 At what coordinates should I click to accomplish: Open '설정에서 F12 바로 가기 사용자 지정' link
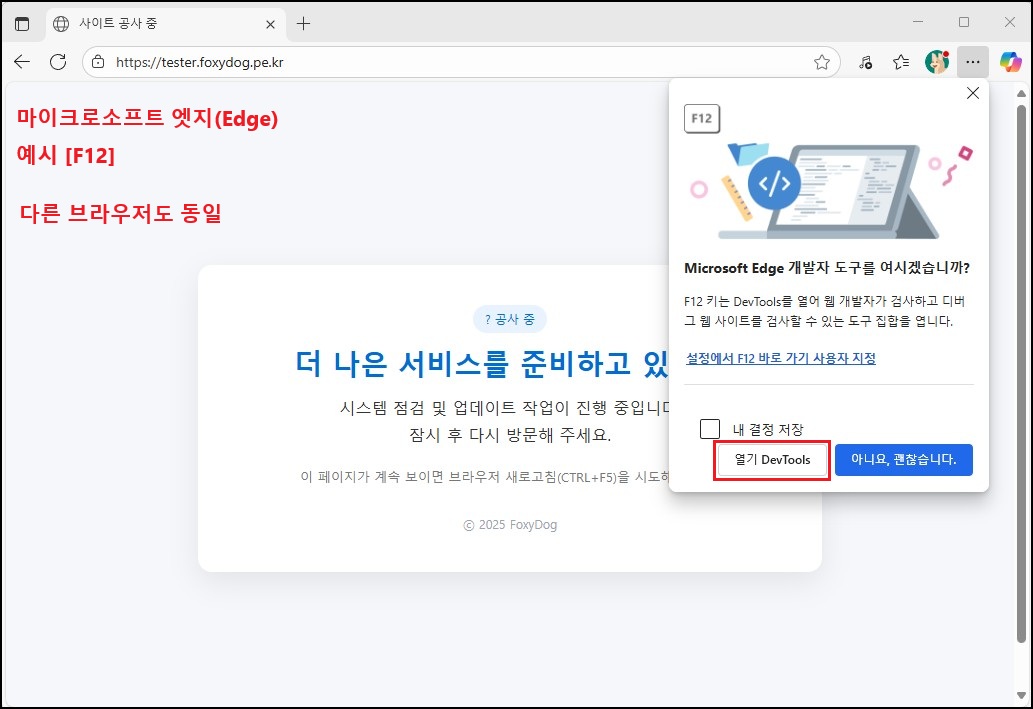(x=781, y=358)
